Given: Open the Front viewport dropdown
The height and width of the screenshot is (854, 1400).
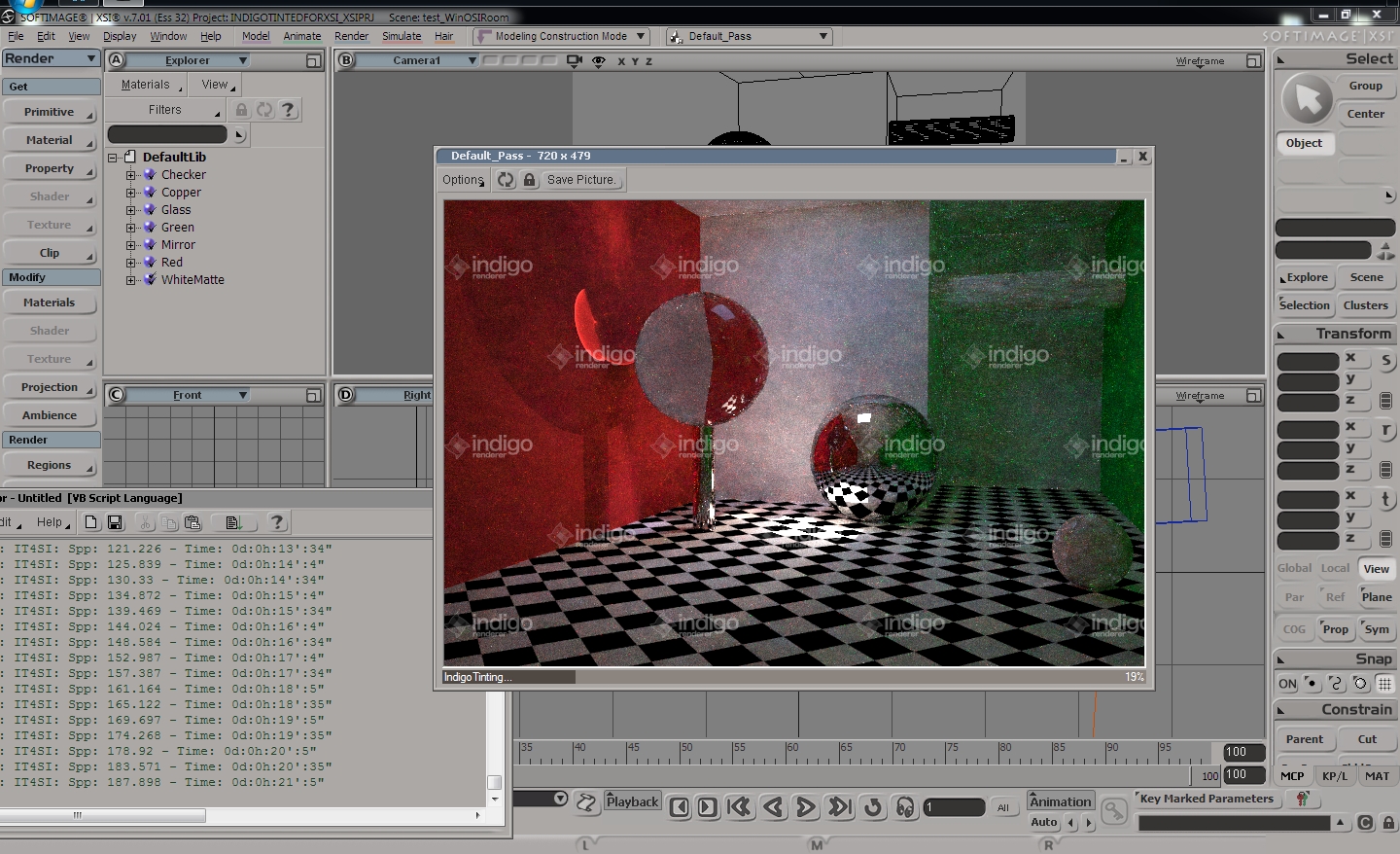Looking at the screenshot, I should click(x=188, y=395).
